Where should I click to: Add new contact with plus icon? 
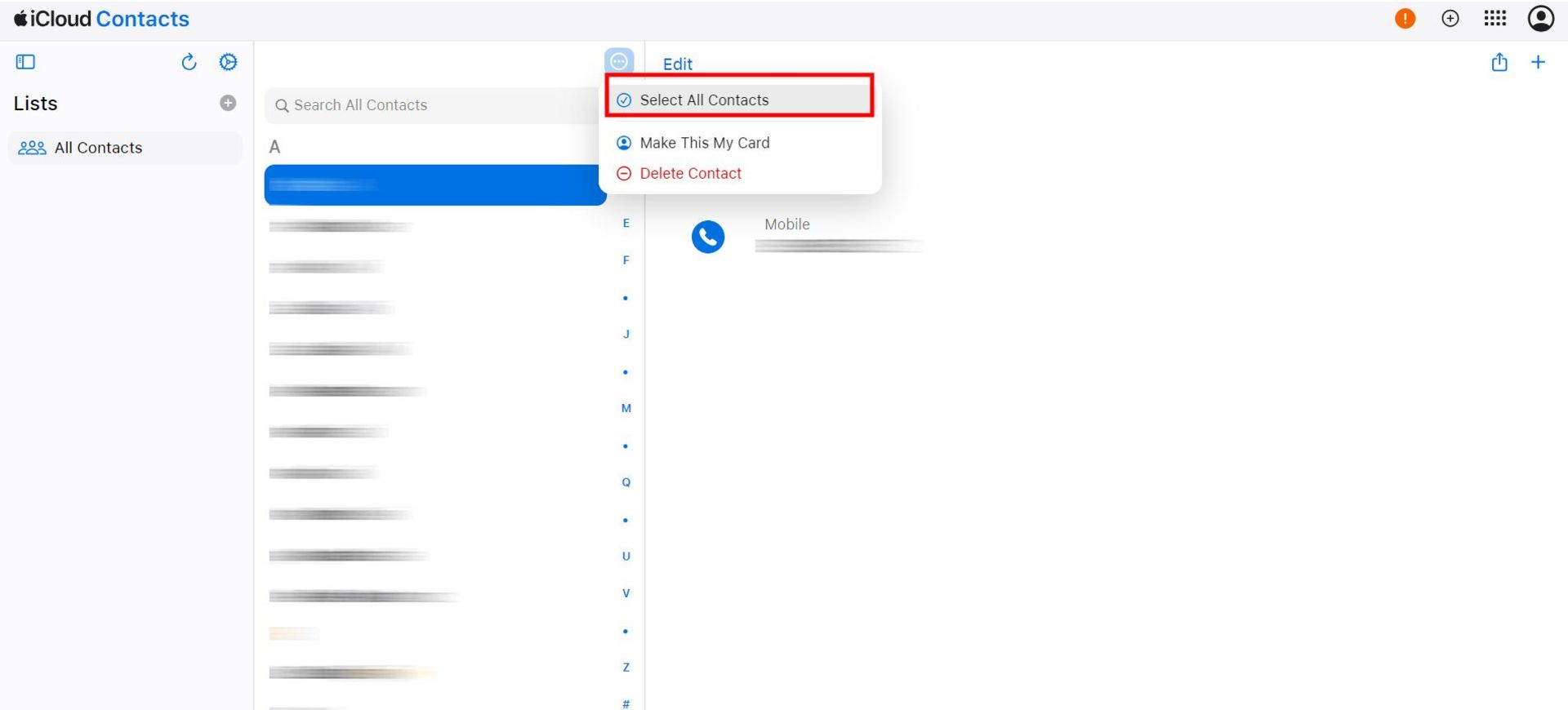pyautogui.click(x=1538, y=62)
